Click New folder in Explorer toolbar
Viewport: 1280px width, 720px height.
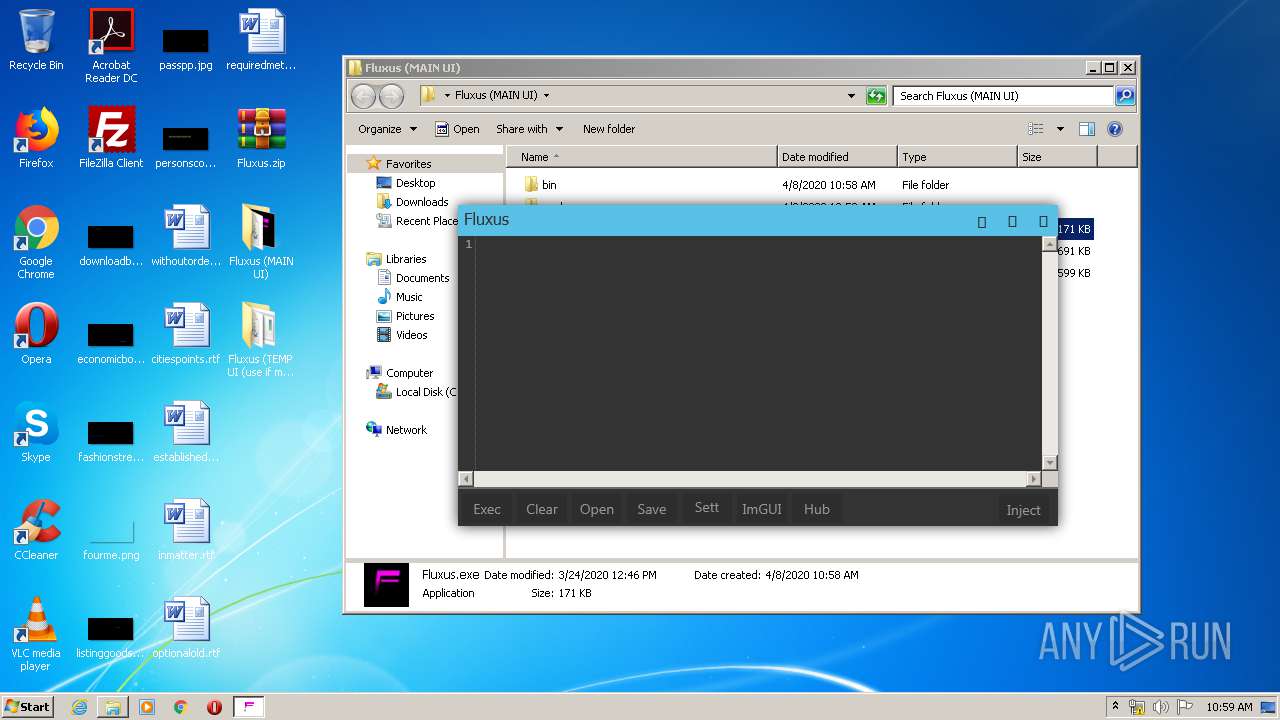[609, 129]
